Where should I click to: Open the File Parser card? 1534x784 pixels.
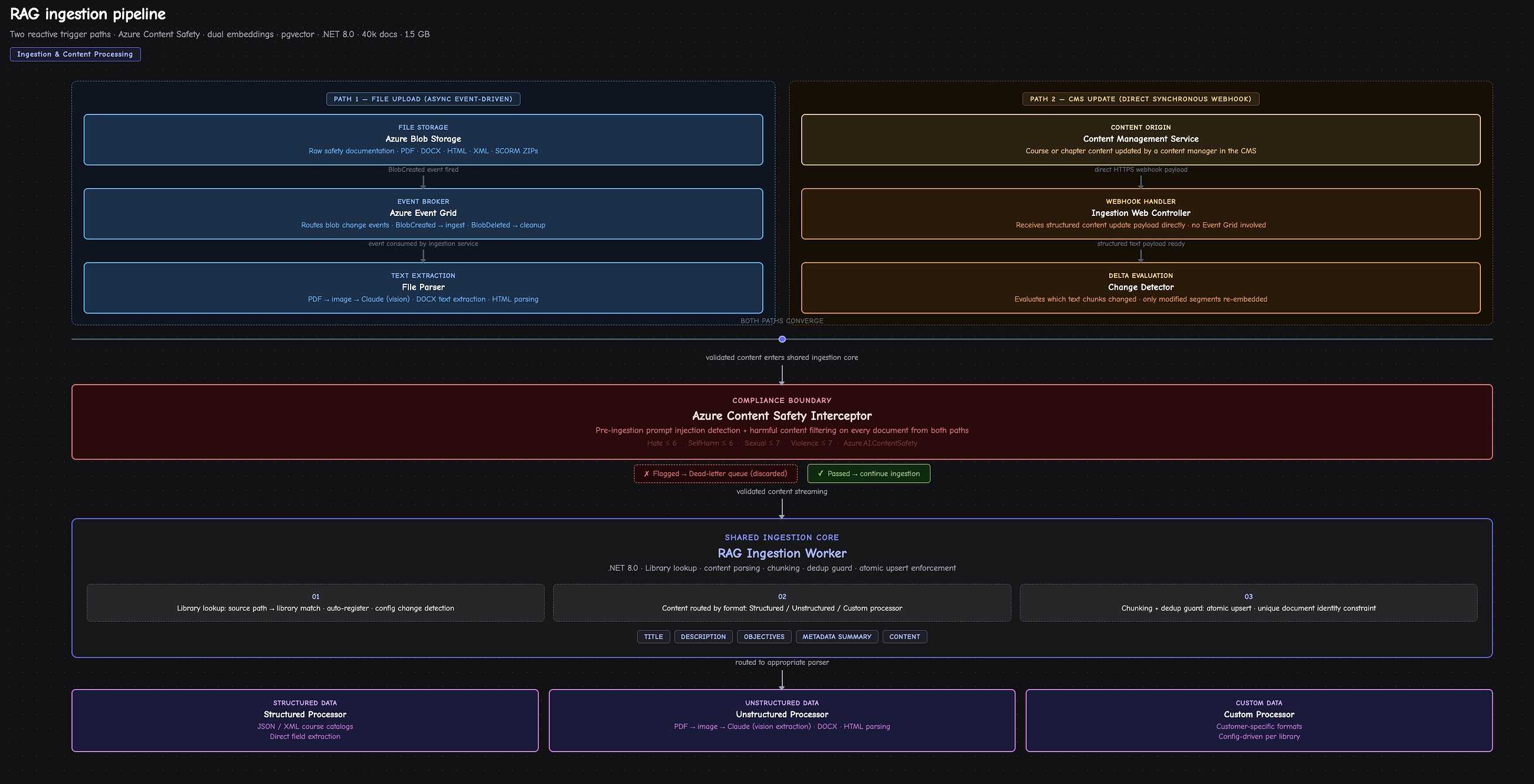click(423, 287)
